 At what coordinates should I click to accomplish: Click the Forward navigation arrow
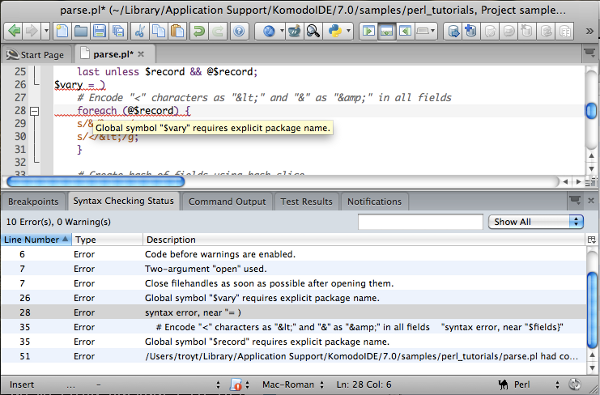coord(31,31)
